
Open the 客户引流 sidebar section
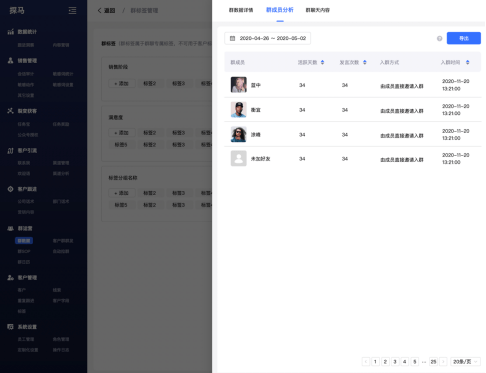click(27, 151)
